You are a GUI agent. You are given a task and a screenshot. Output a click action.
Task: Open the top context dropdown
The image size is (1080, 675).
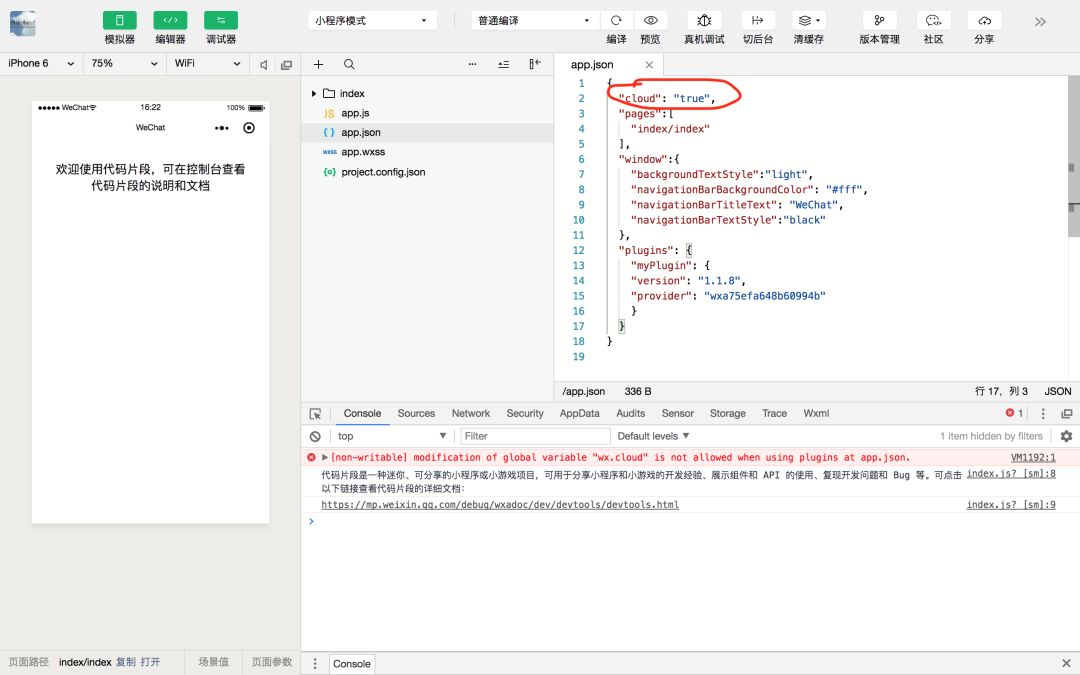click(391, 436)
